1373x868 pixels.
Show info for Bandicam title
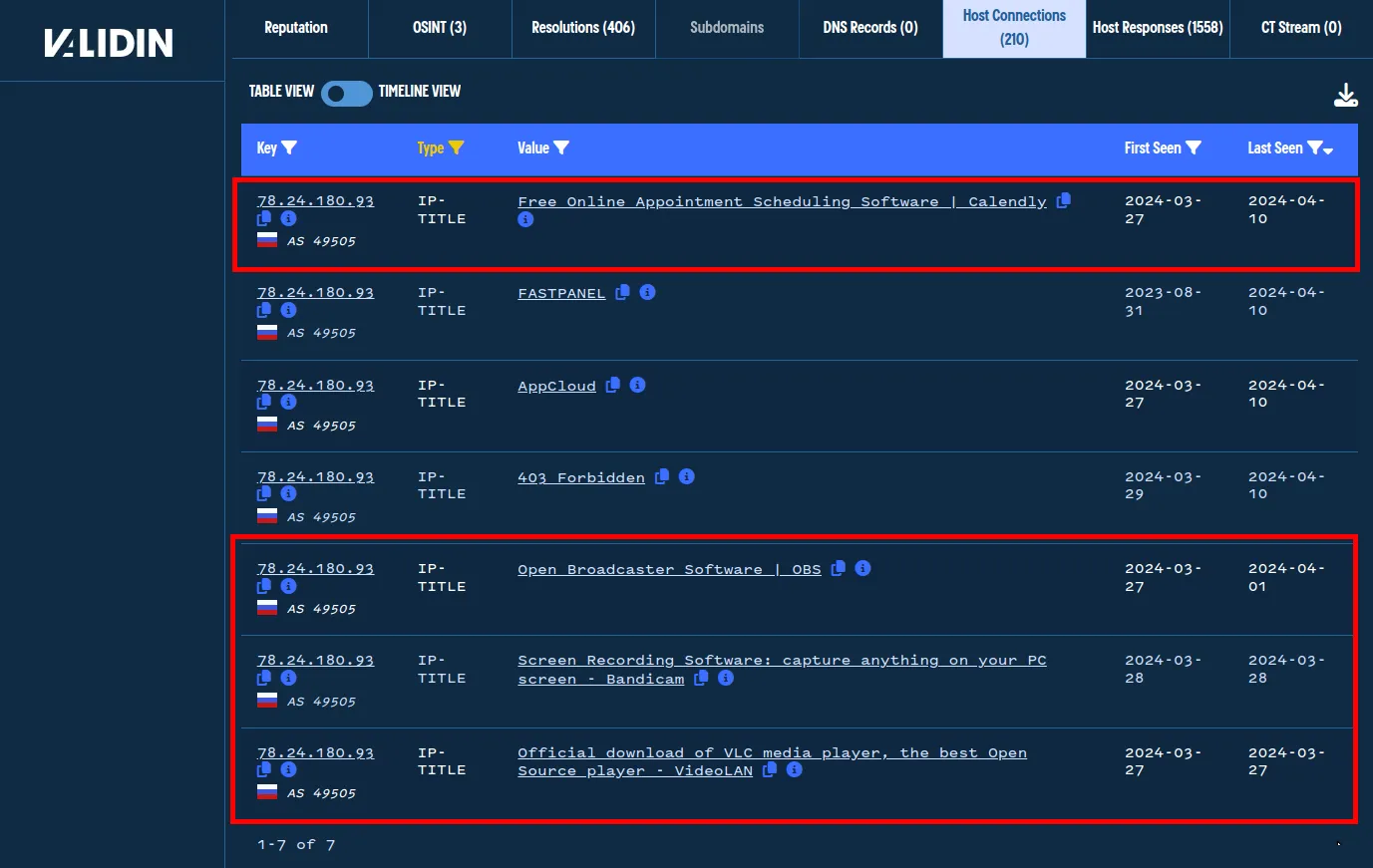point(726,678)
